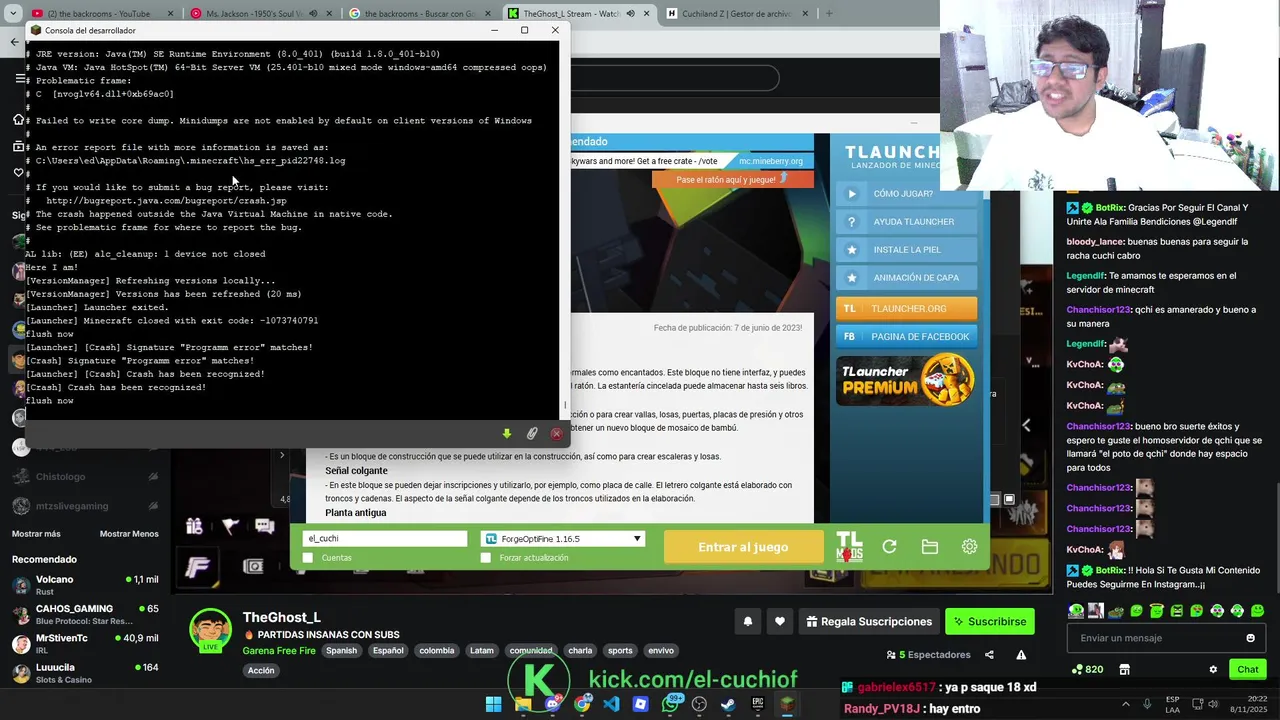This screenshot has height=720, width=1280.
Task: Open PAGINA DE FACEBOOK link button
Action: click(x=906, y=337)
